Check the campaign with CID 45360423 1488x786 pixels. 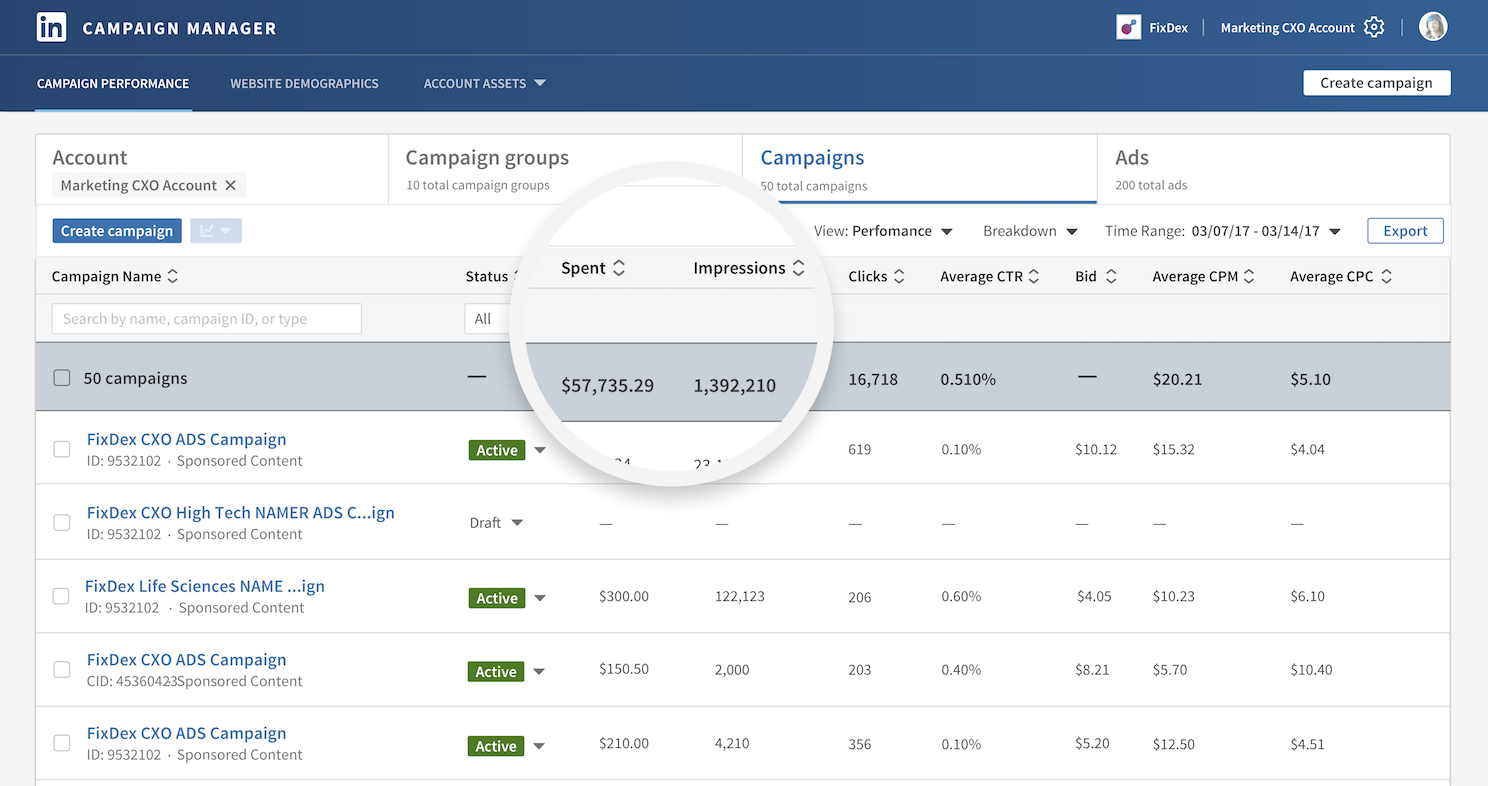(62, 670)
